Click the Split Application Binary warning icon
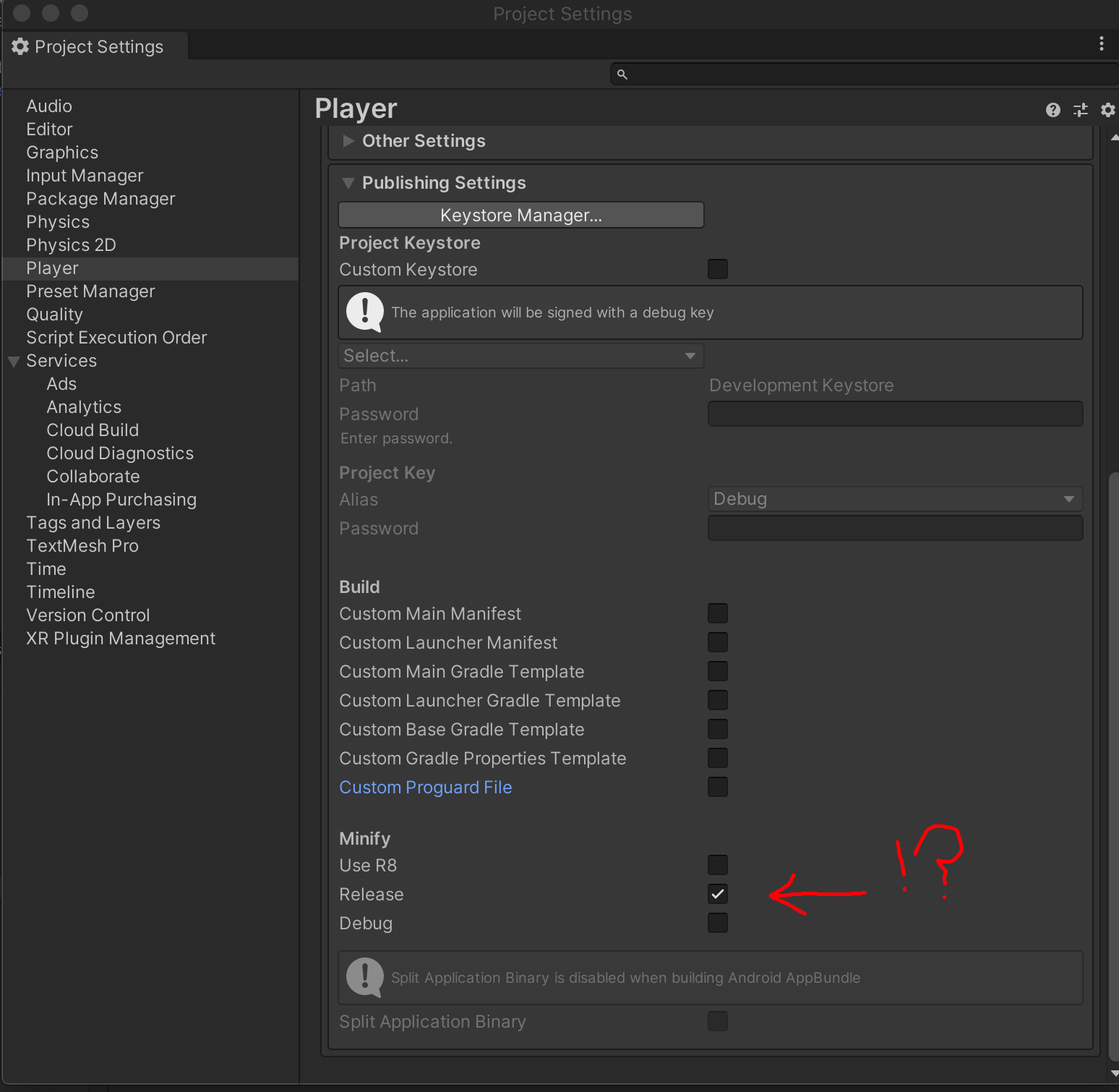The image size is (1119, 1092). [x=365, y=977]
